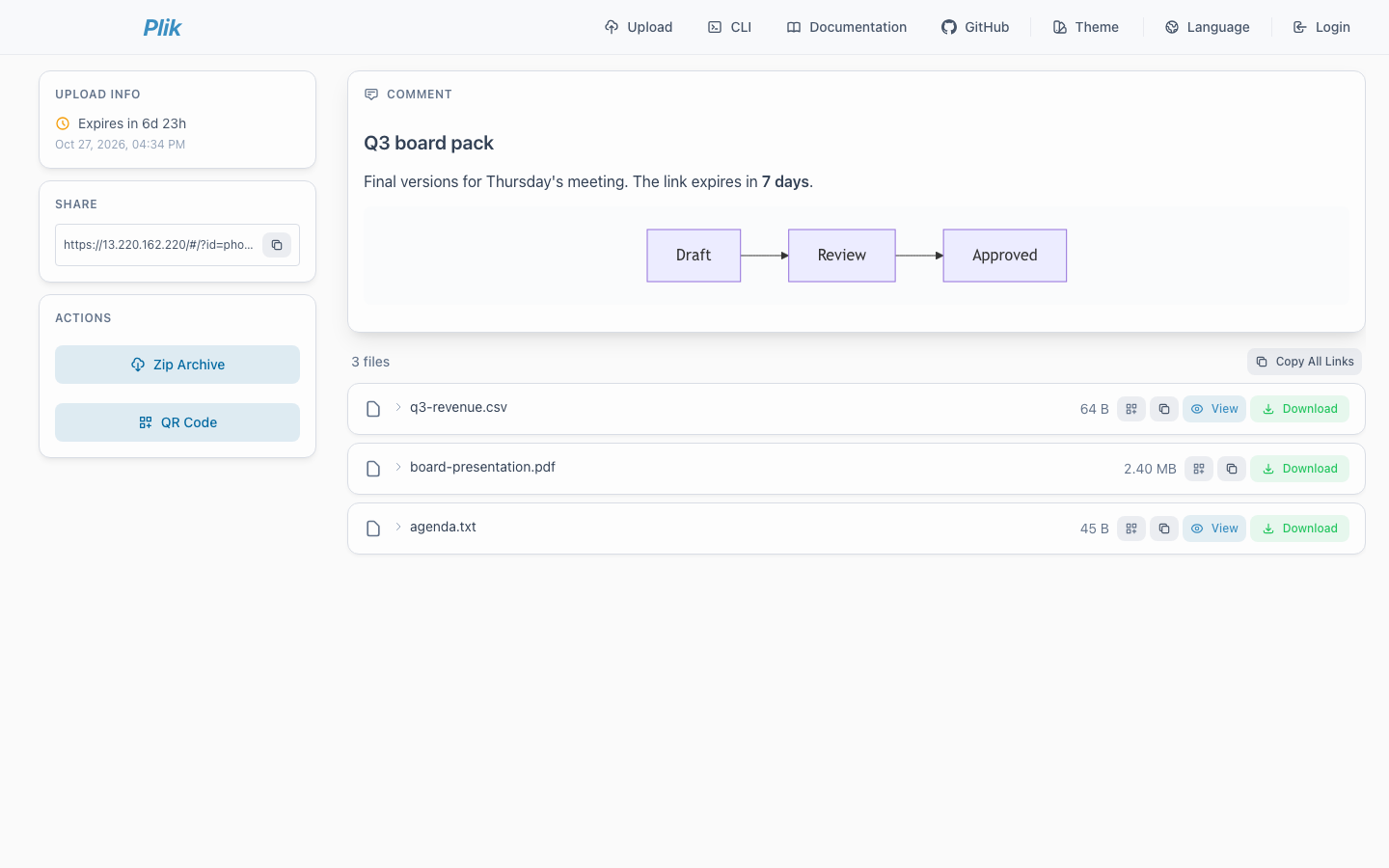The width and height of the screenshot is (1389, 868).
Task: Click the "3 files" count label
Action: pyautogui.click(x=370, y=362)
